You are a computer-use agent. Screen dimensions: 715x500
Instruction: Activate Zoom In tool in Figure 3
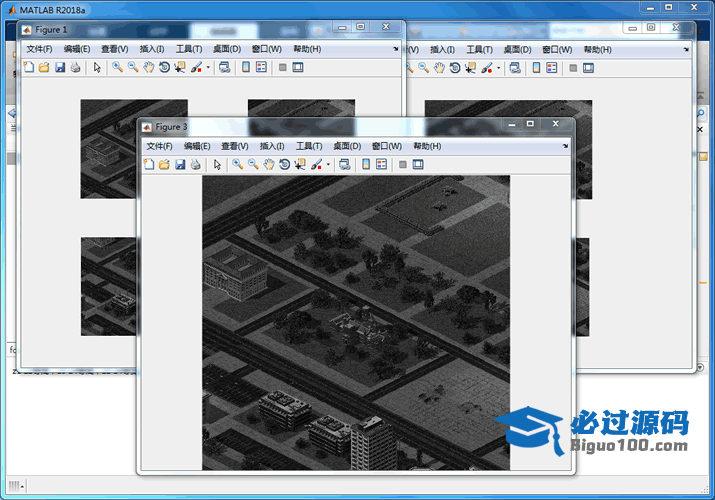(238, 165)
